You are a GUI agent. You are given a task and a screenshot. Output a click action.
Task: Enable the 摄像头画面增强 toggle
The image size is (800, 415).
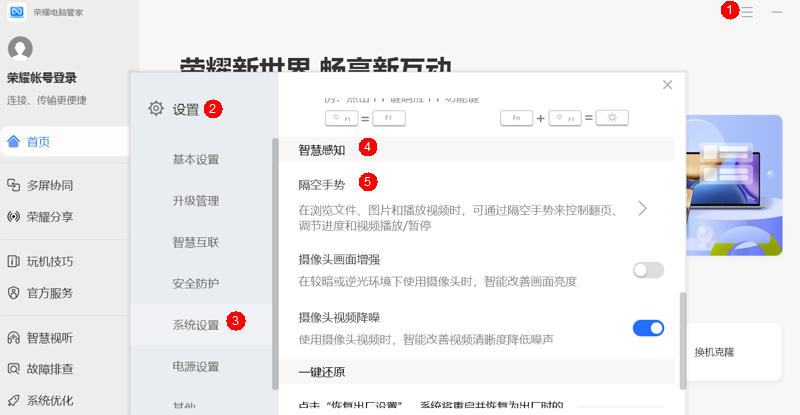648,269
